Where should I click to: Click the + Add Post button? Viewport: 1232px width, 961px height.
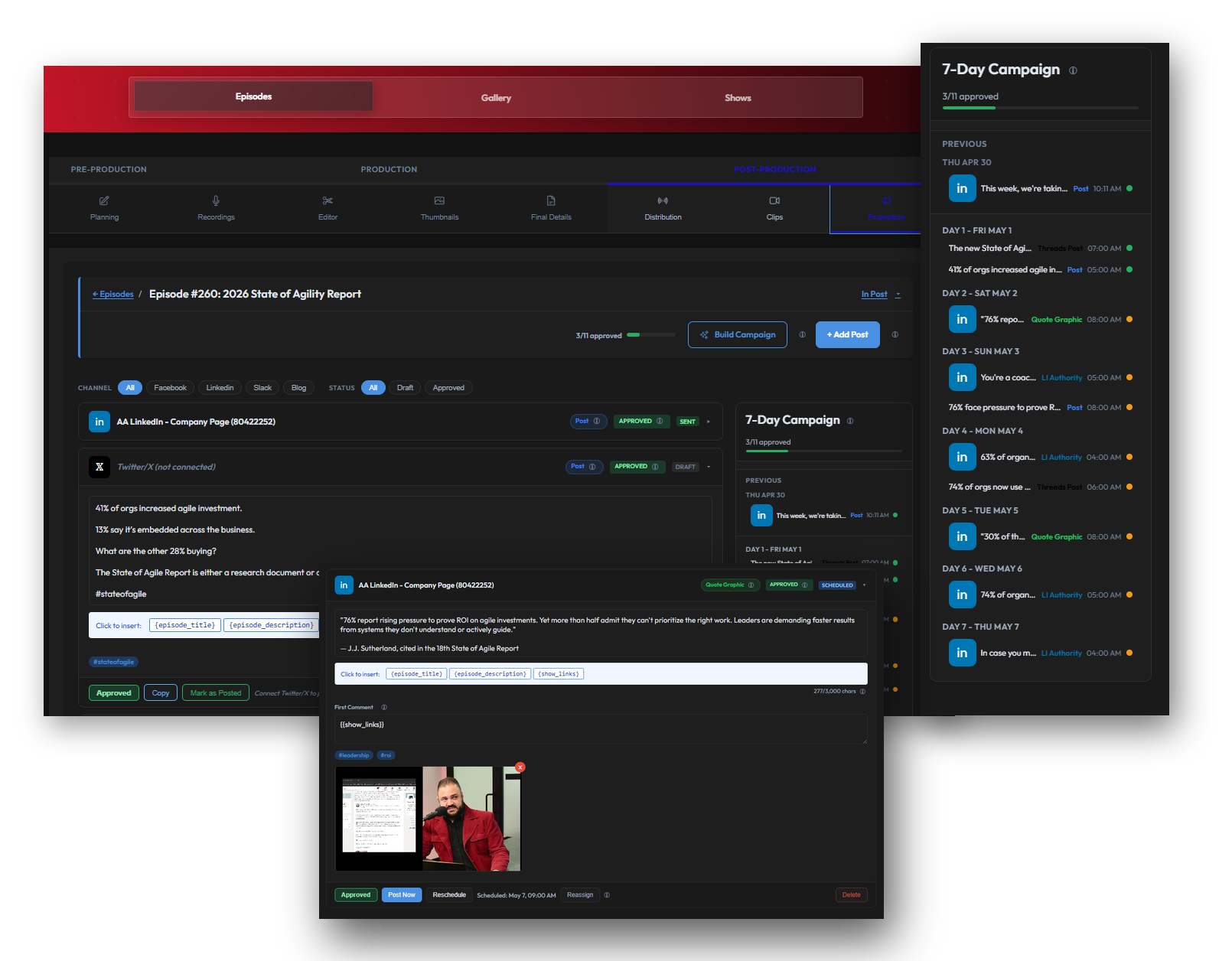[848, 334]
